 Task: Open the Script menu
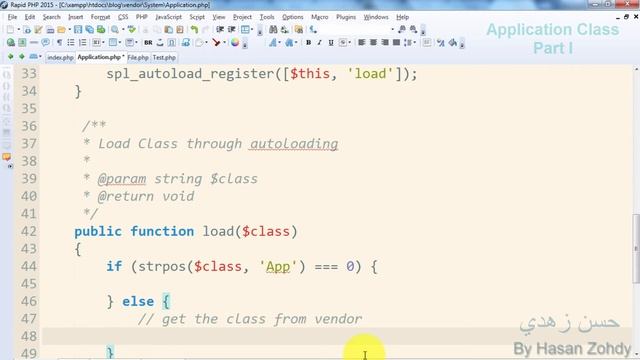pos(197,17)
